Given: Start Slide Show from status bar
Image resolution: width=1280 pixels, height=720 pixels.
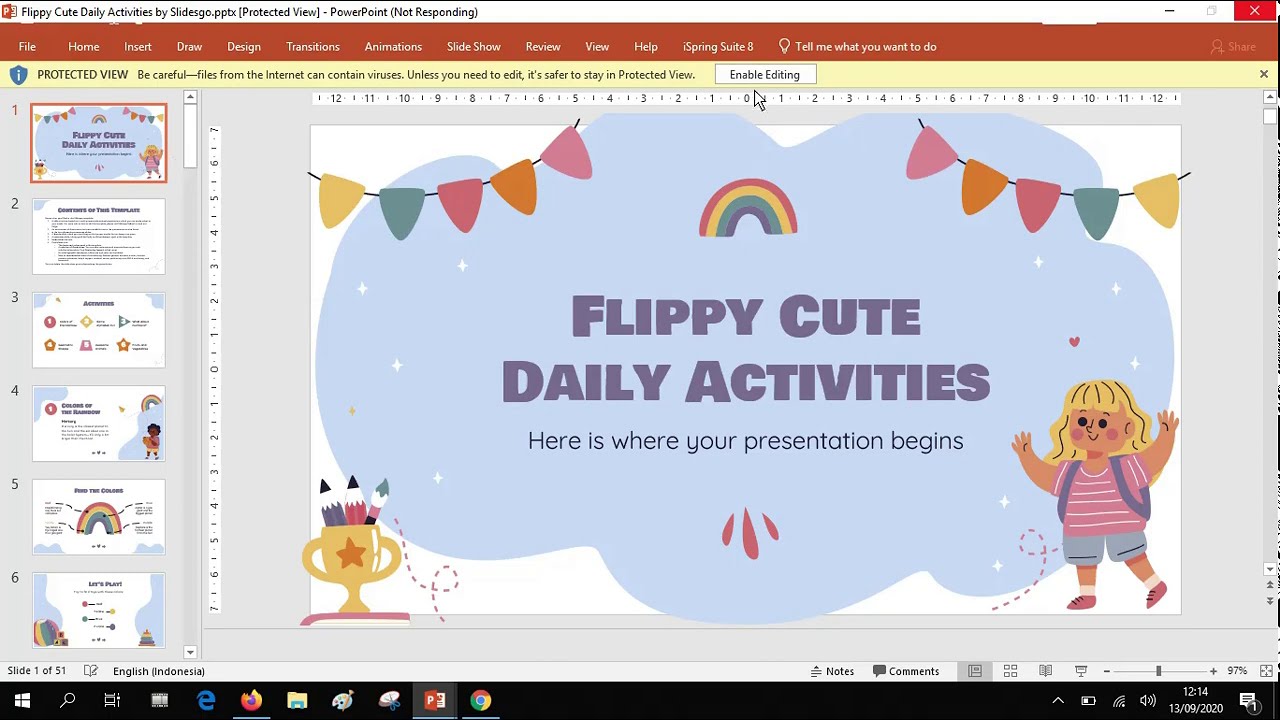Looking at the screenshot, I should pyautogui.click(x=1081, y=671).
